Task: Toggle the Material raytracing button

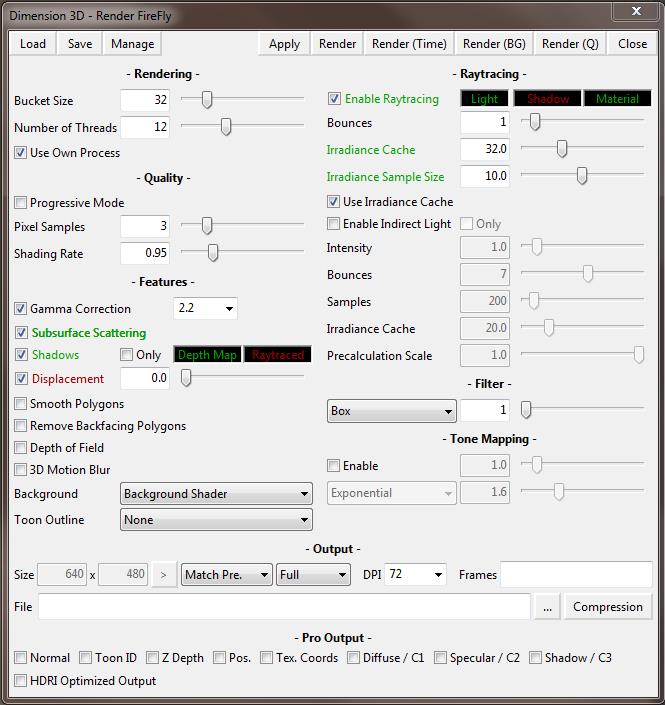Action: pyautogui.click(x=617, y=99)
